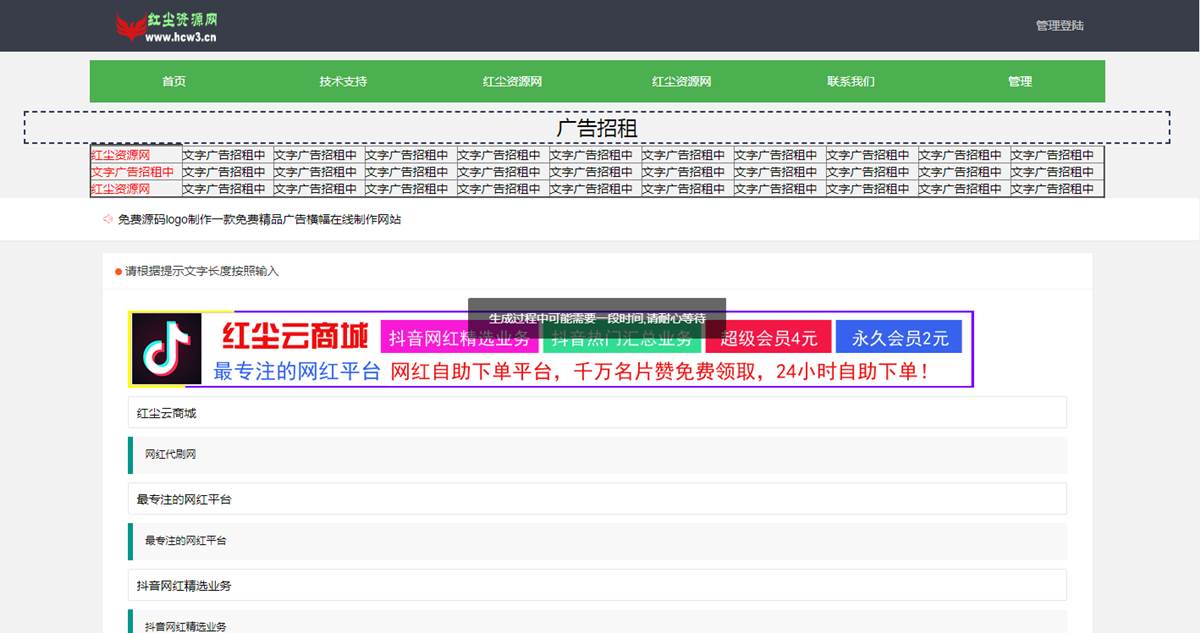Click the 红尘云商城 title in the banner
Viewport: 1200px width, 633px height.
click(295, 336)
